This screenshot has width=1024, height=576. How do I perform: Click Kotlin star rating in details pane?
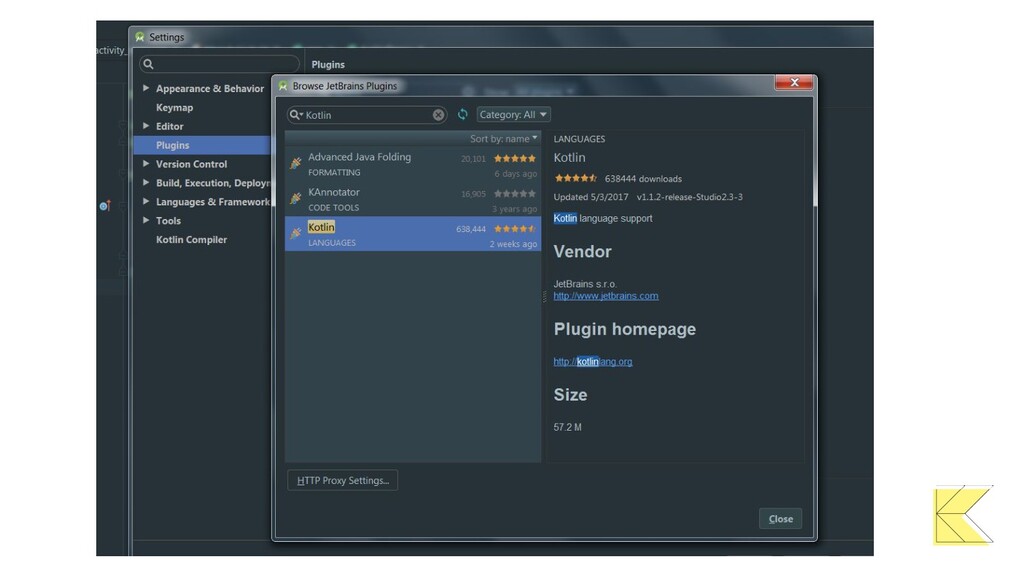(x=575, y=178)
